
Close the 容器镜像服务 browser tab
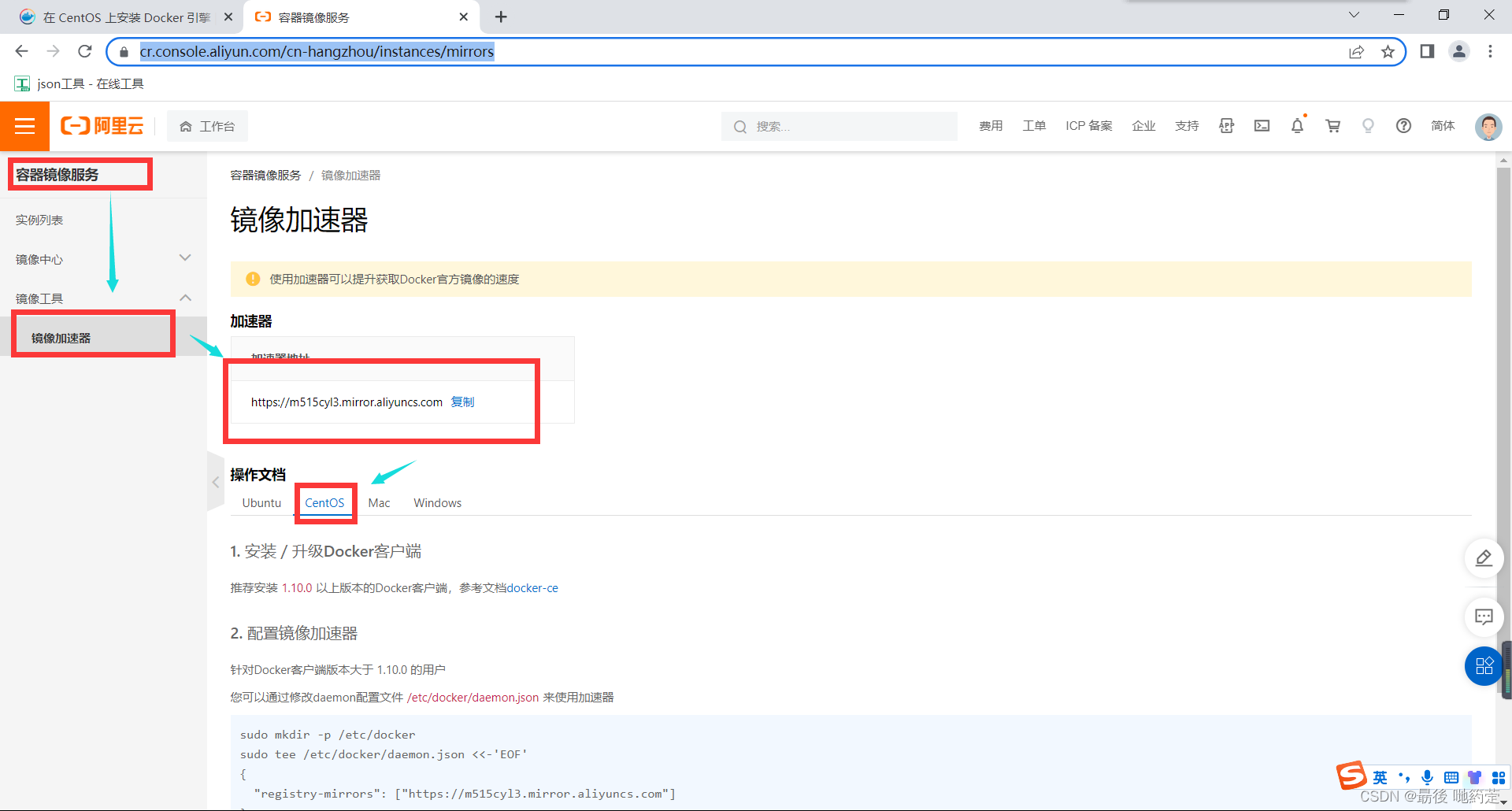pyautogui.click(x=464, y=17)
